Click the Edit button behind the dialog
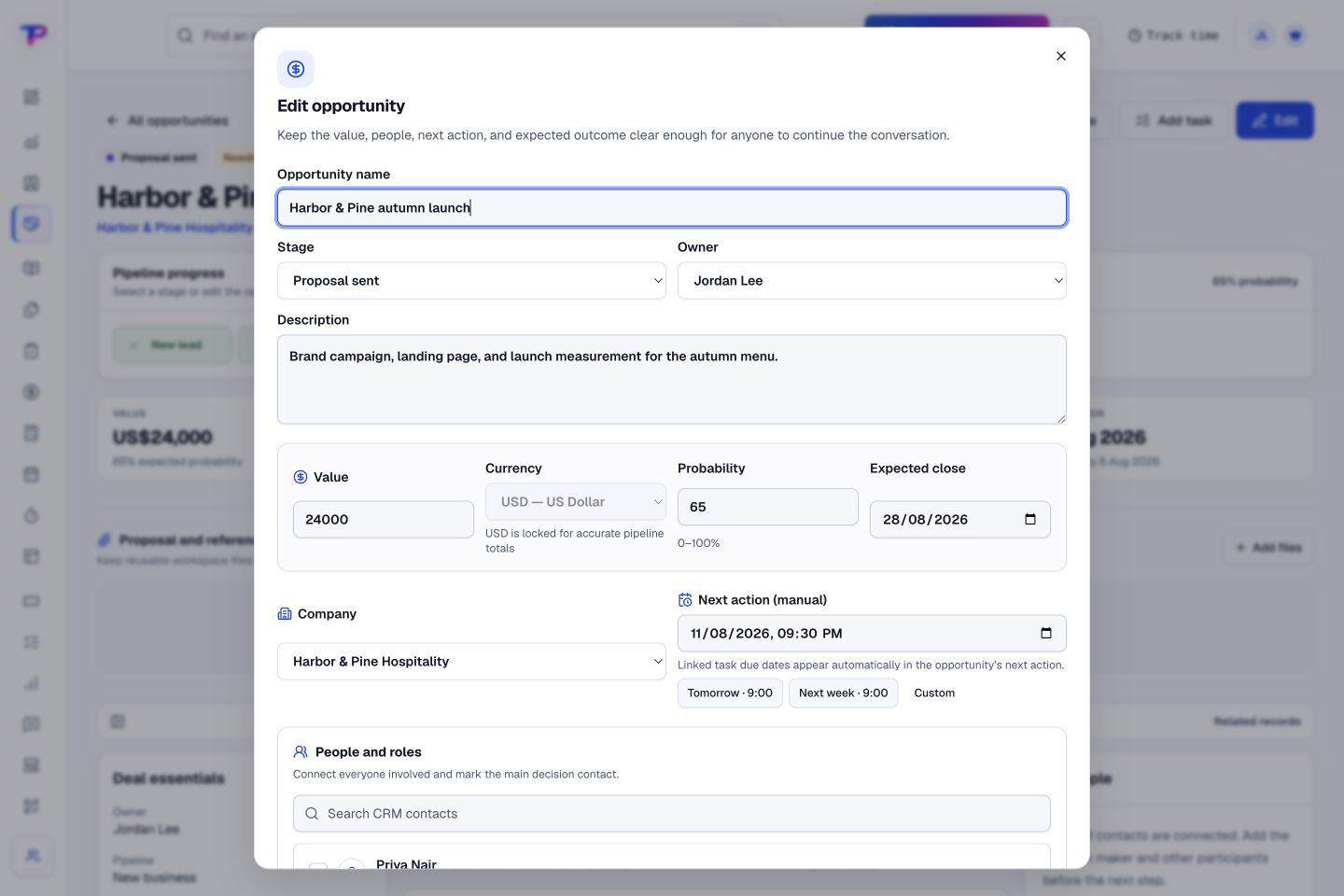1344x896 pixels. point(1275,120)
